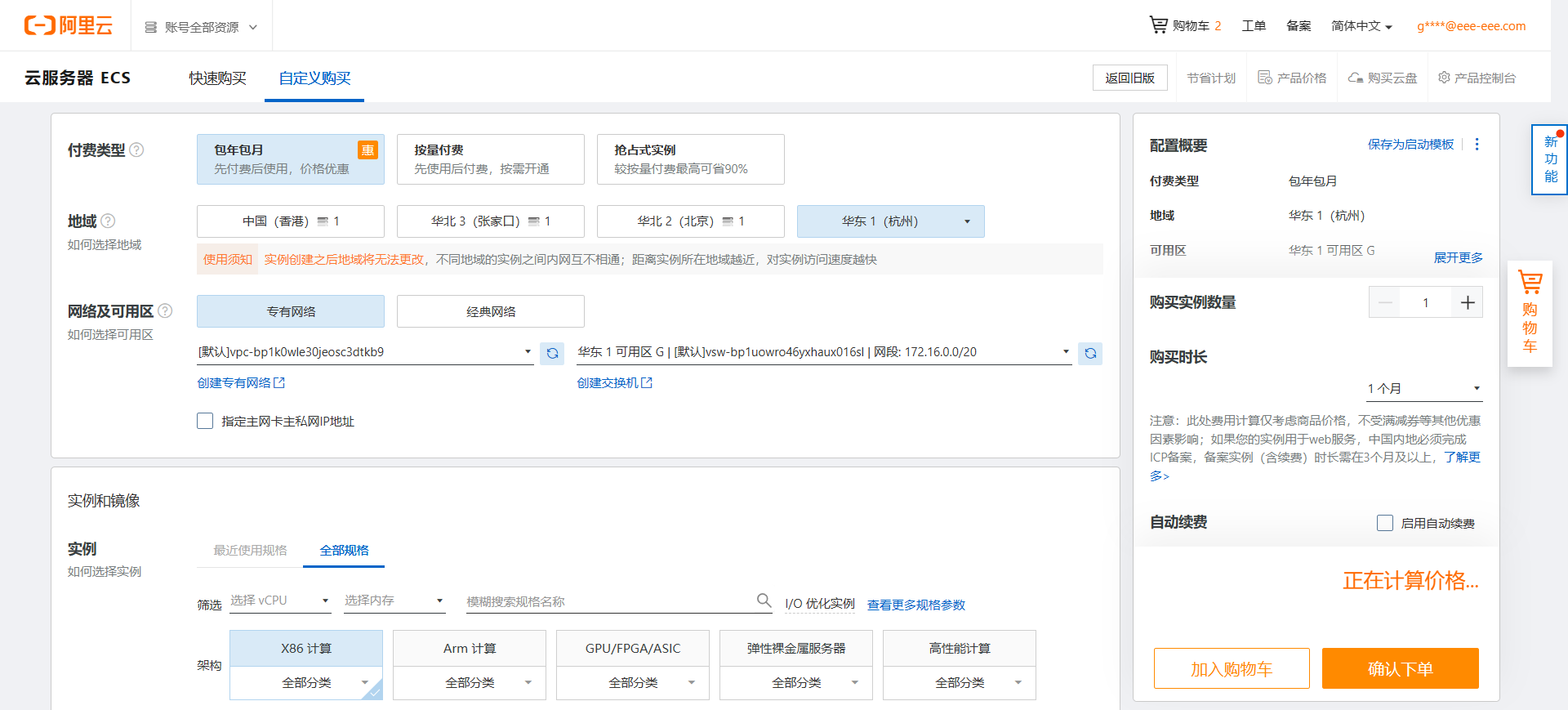Click help icon next to 付费类型
1568x710 pixels.
(137, 150)
